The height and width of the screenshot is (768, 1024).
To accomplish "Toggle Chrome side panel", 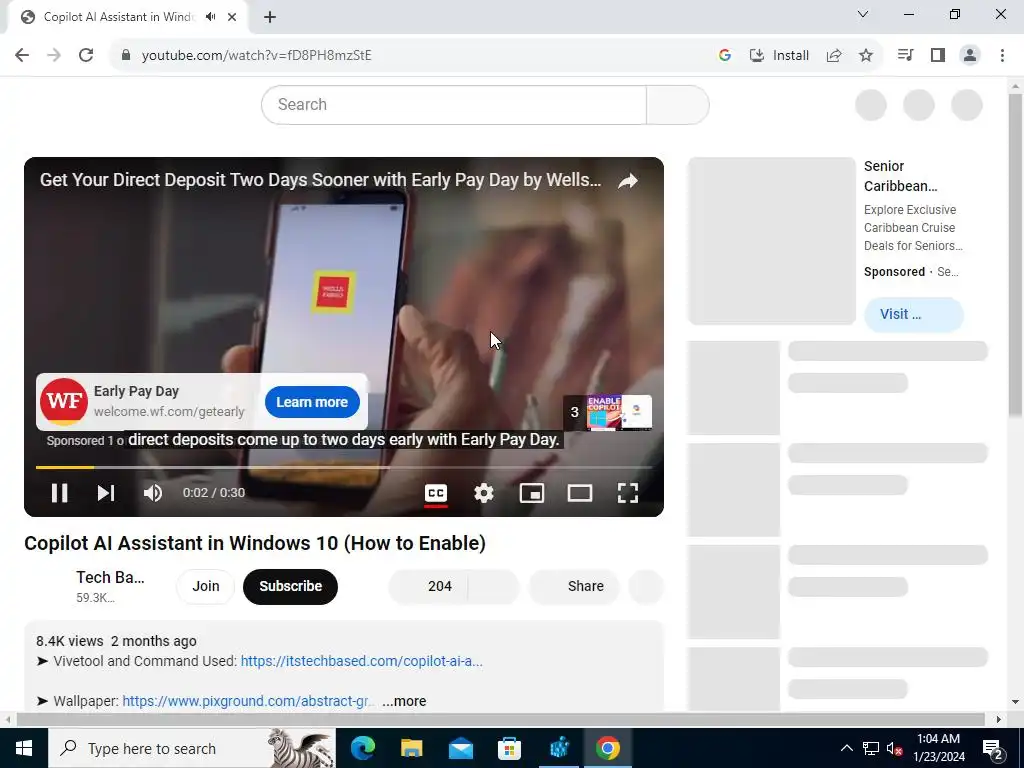I will (x=938, y=56).
